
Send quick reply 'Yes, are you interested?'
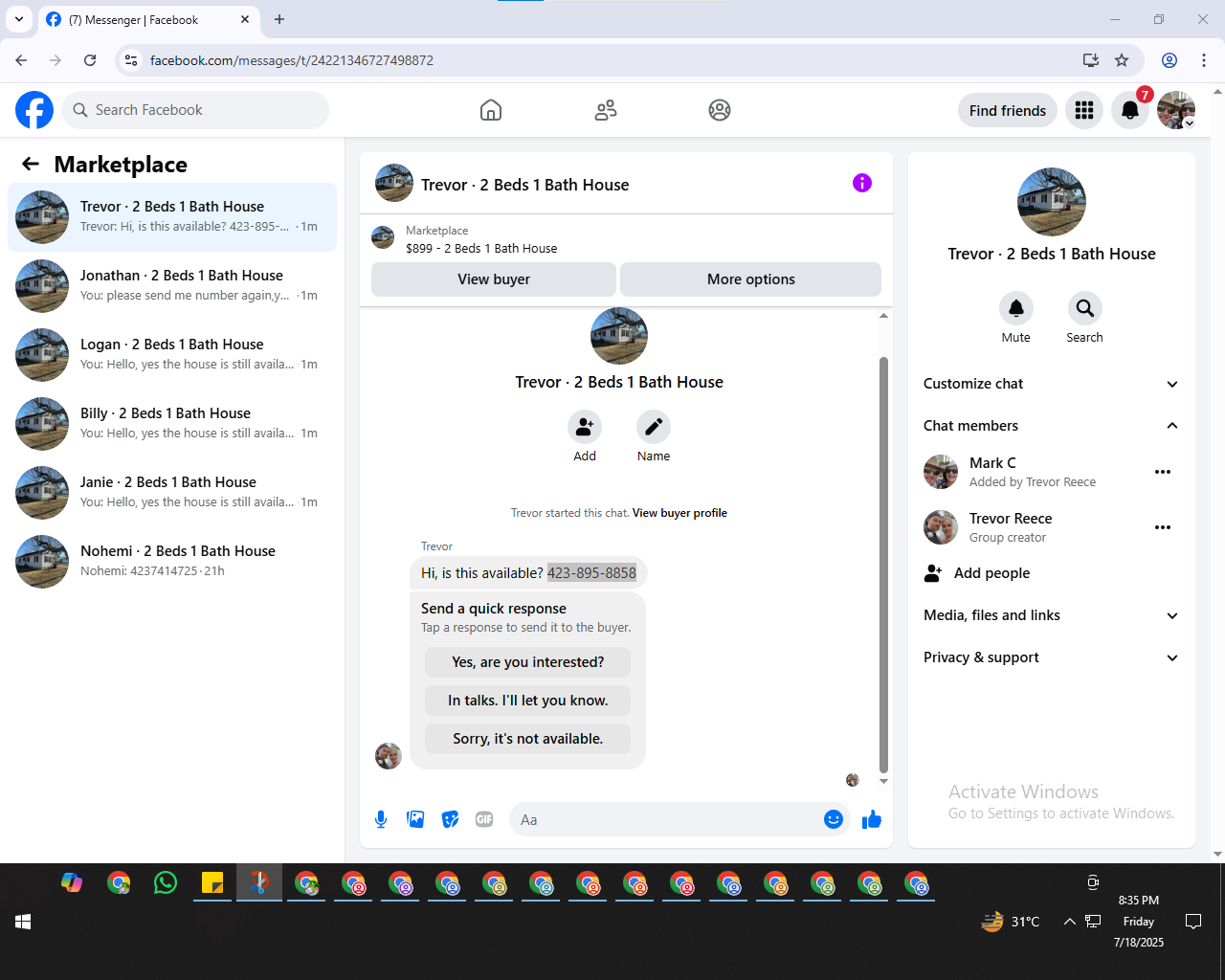(x=528, y=662)
